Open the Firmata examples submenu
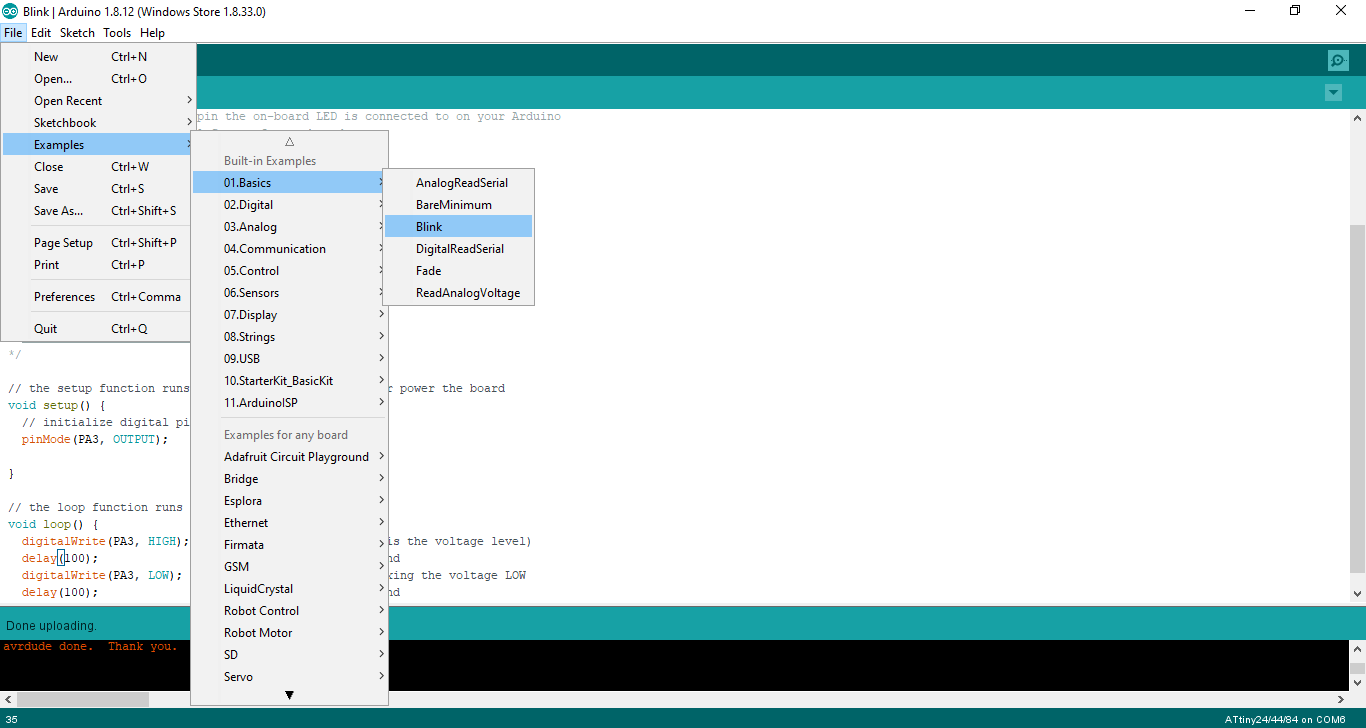Screen dimensions: 1366x728 (289, 545)
